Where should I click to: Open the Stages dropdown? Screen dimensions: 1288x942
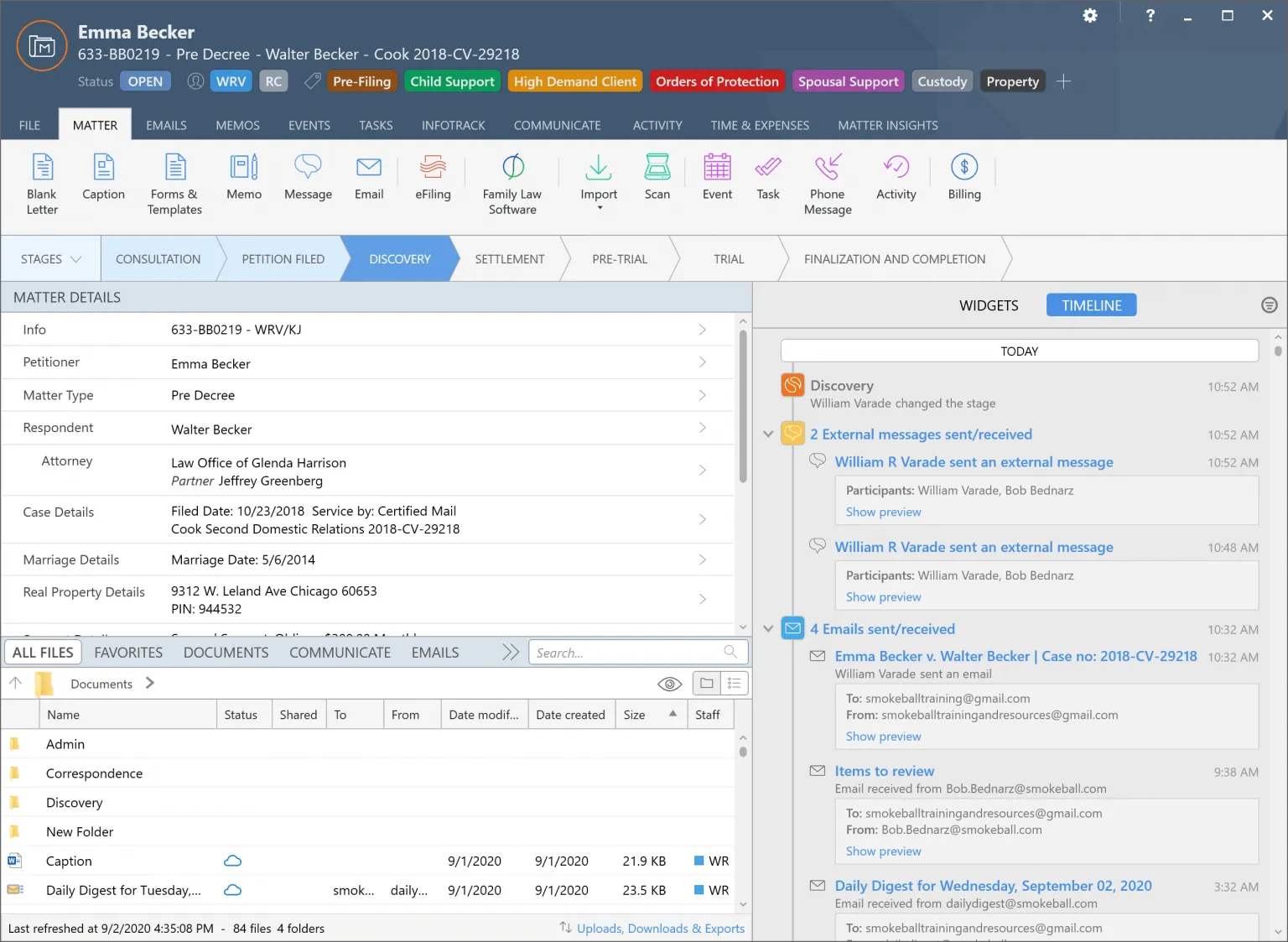pos(50,259)
